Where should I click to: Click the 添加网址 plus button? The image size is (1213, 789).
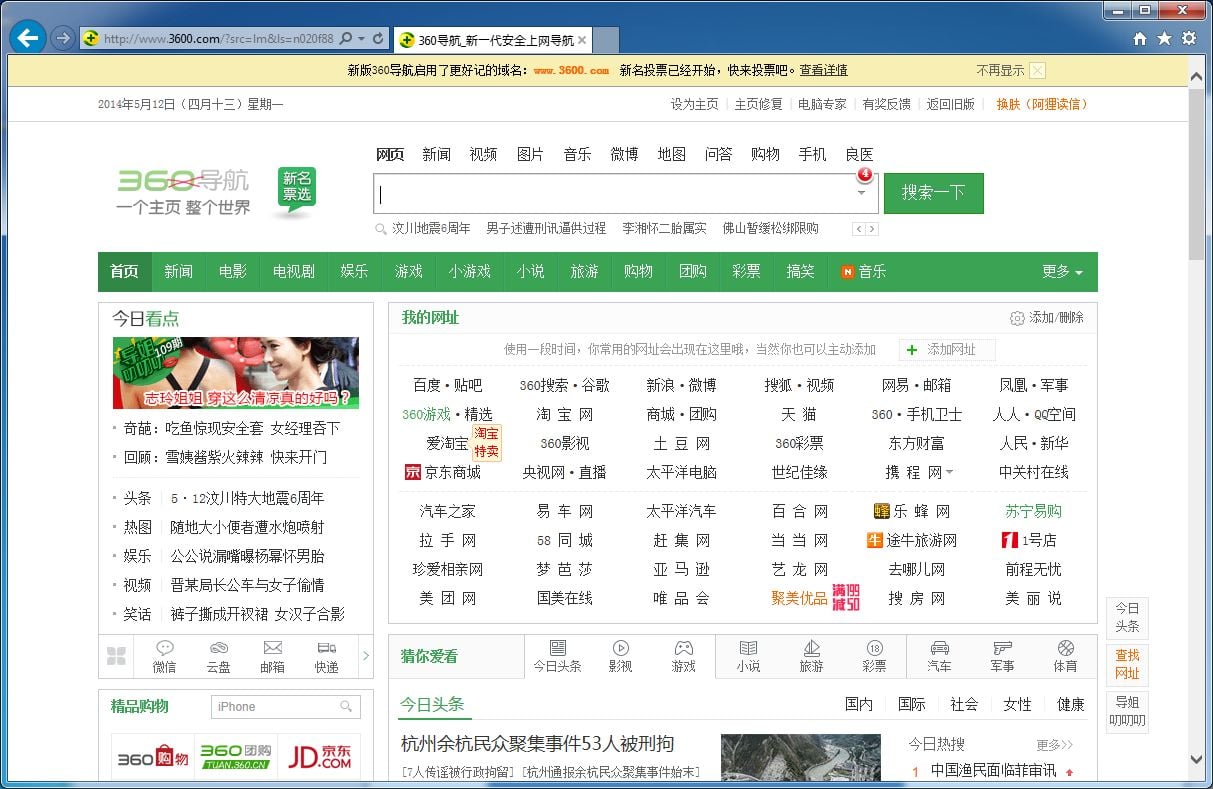tap(948, 350)
